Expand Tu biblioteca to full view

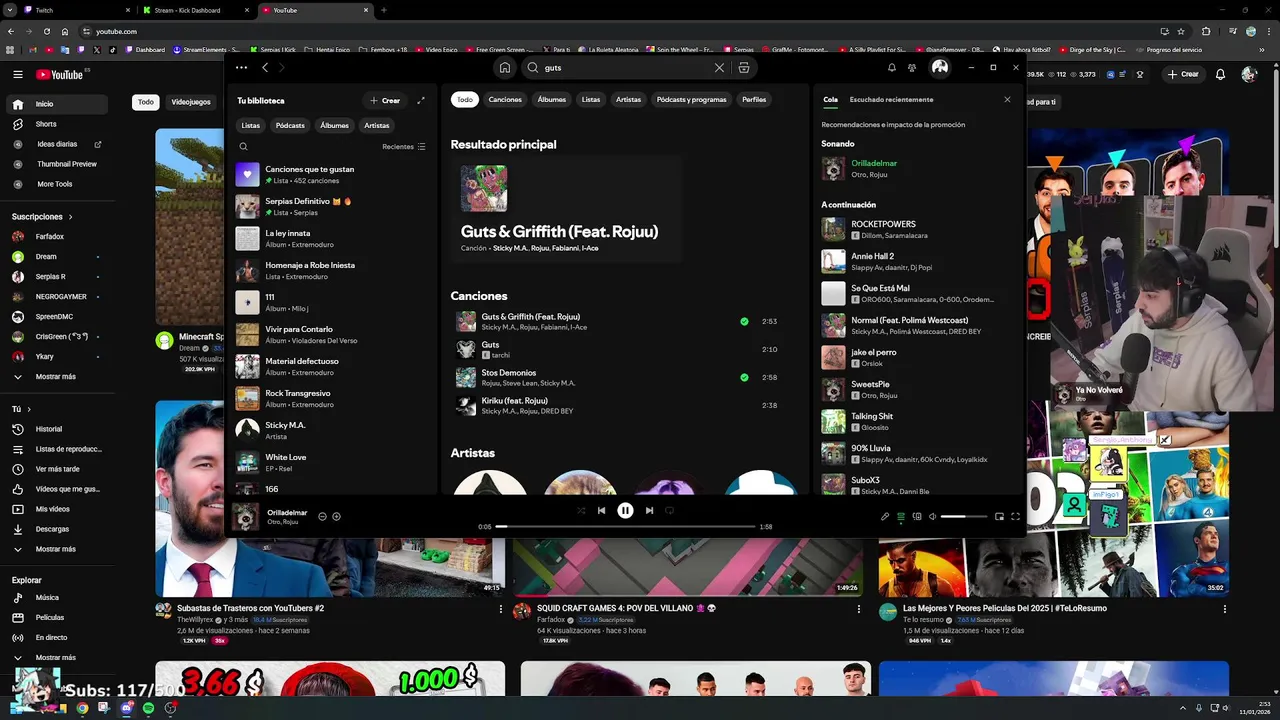pyautogui.click(x=421, y=100)
